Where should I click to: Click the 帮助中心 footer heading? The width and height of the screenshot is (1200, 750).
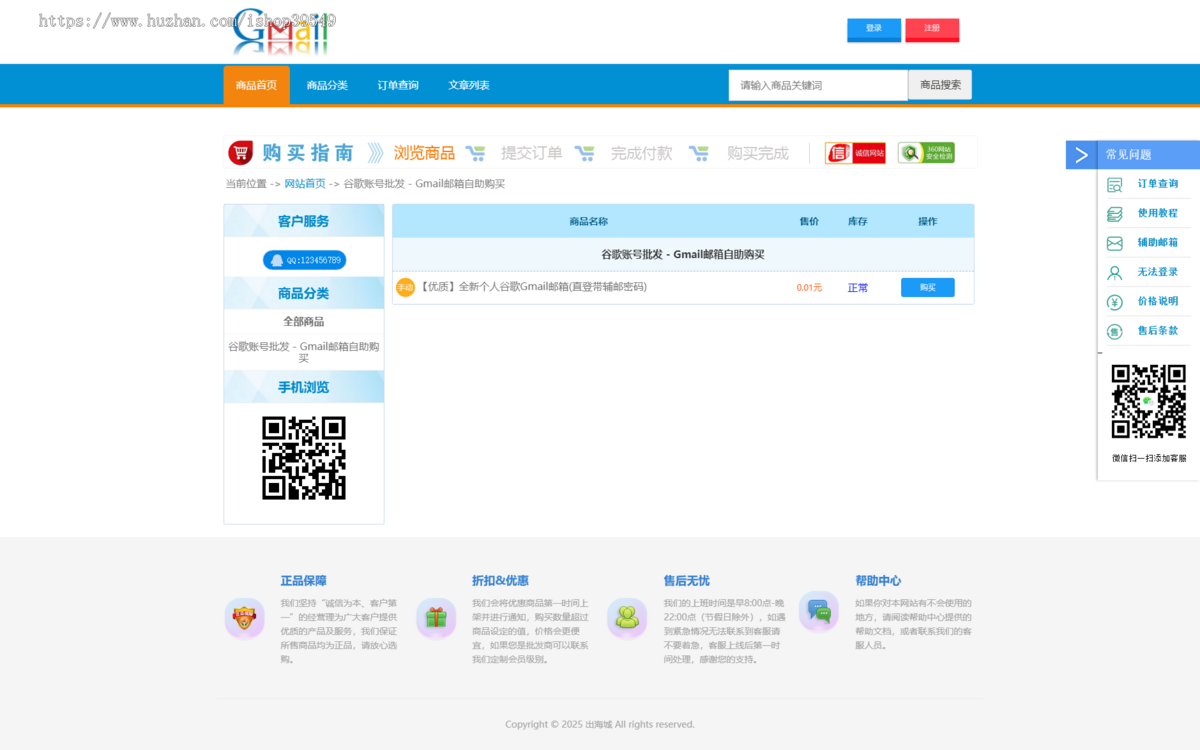click(878, 581)
